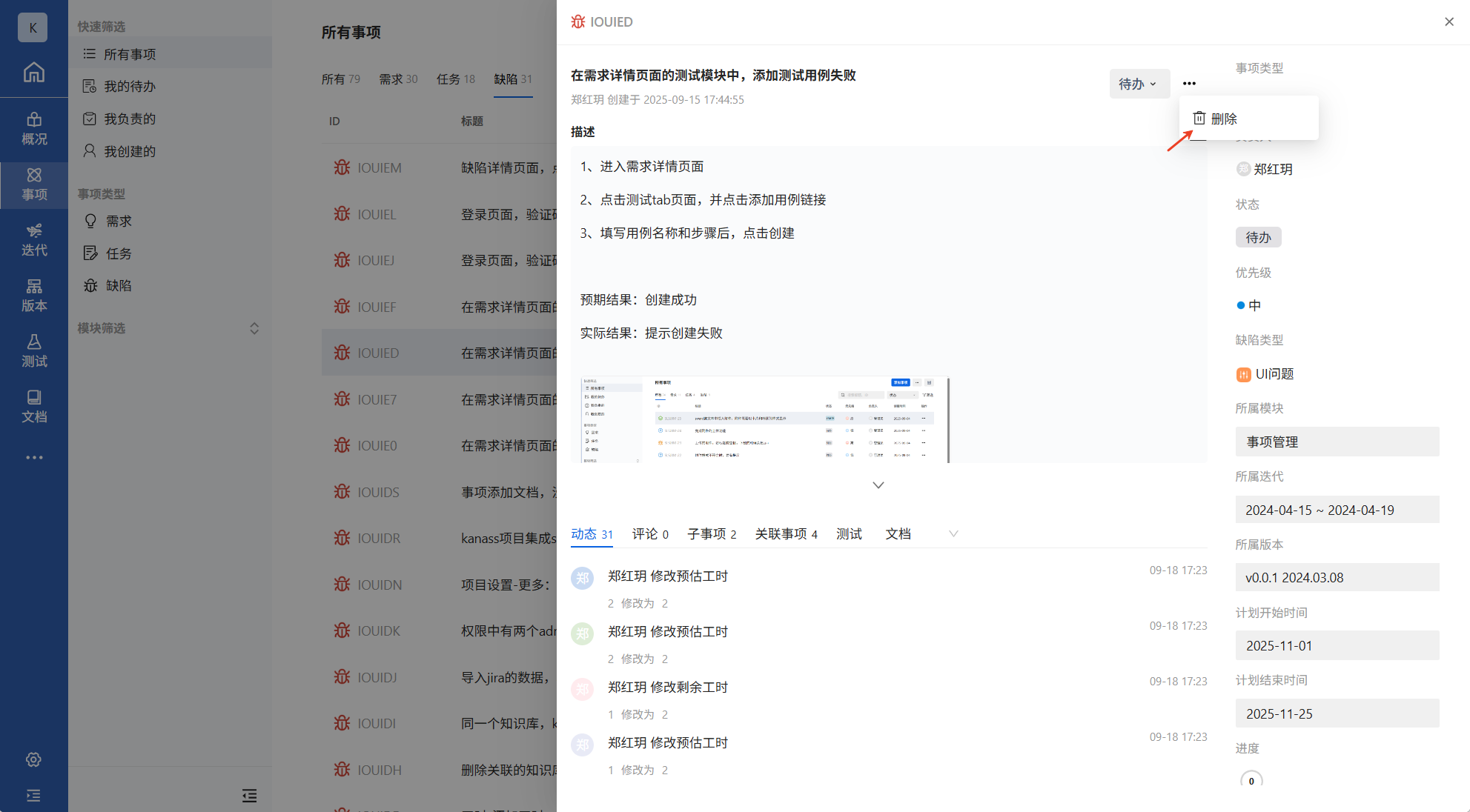
Task: Open the 文档 documents section
Action: click(x=33, y=406)
